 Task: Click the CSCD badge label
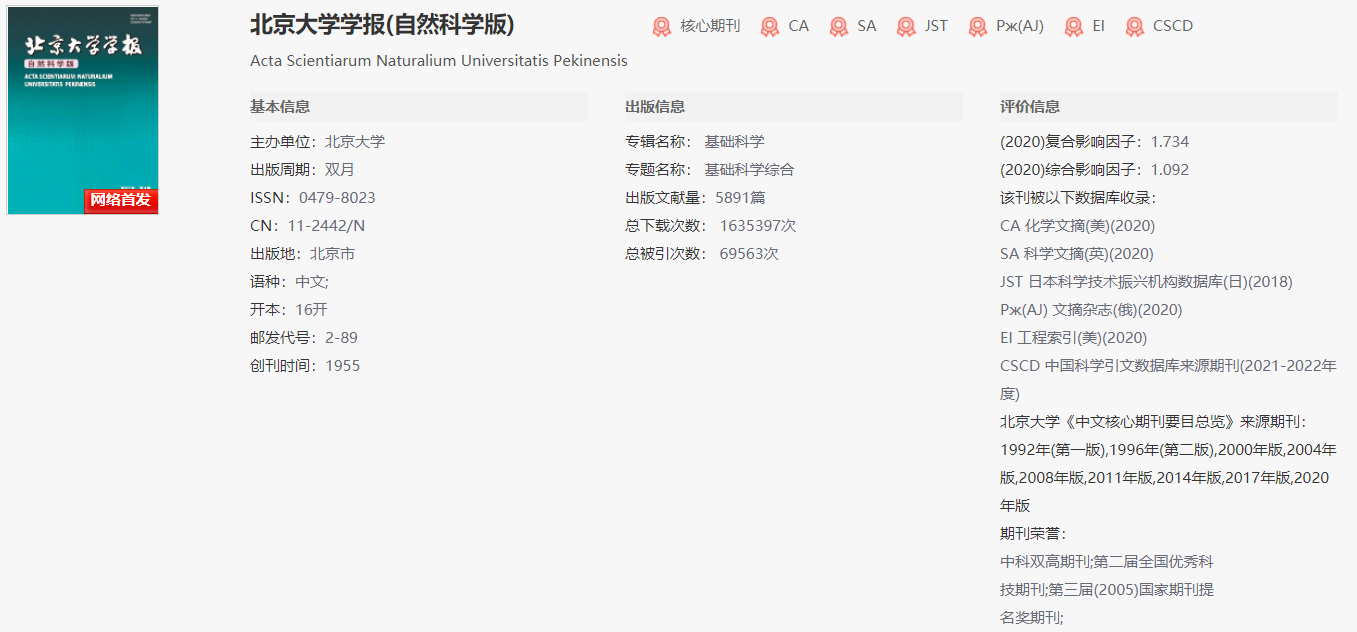coord(1173,26)
